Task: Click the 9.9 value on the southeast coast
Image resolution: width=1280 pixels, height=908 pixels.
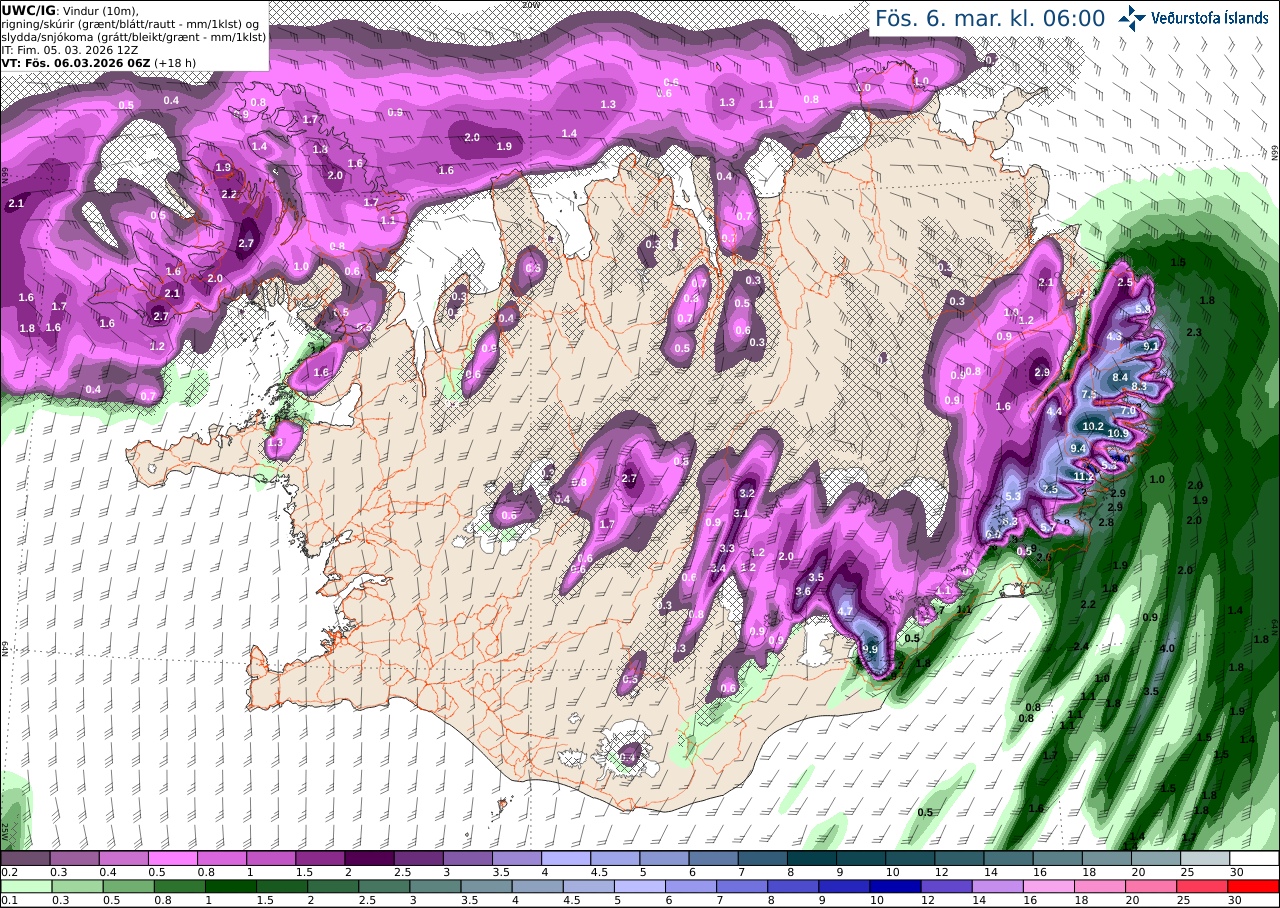Action: 870,650
